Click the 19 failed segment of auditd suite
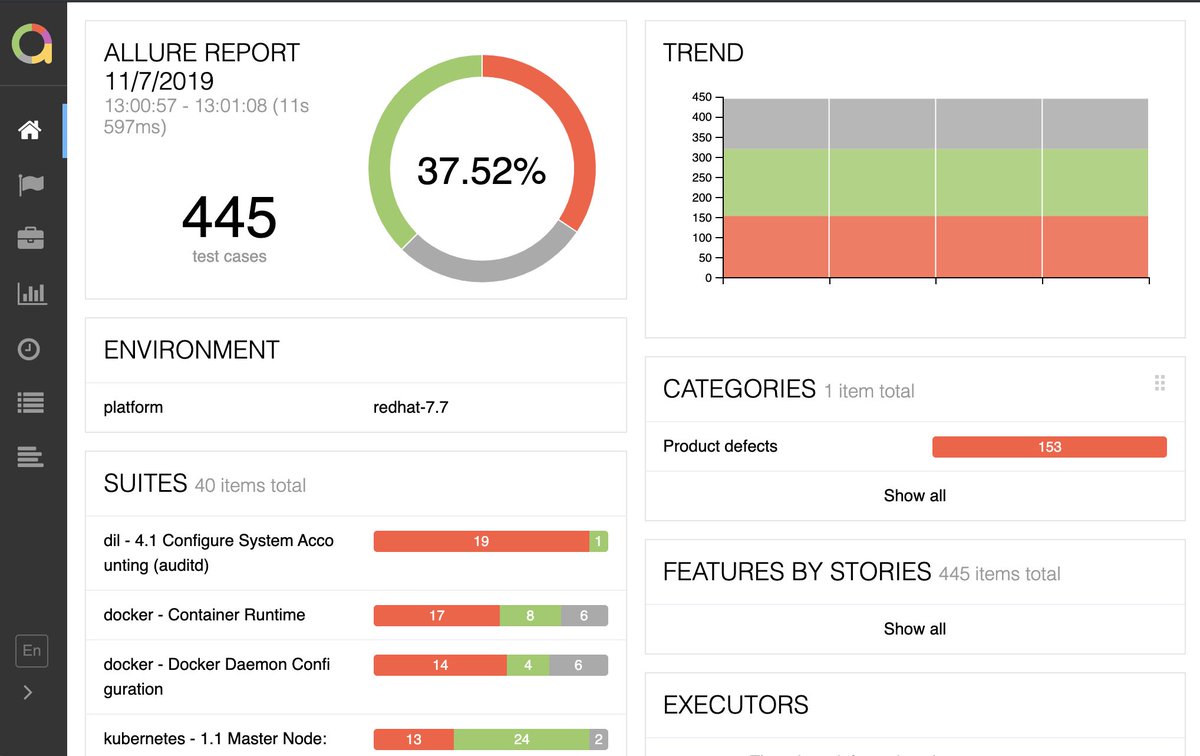The width and height of the screenshot is (1200, 756). [481, 541]
